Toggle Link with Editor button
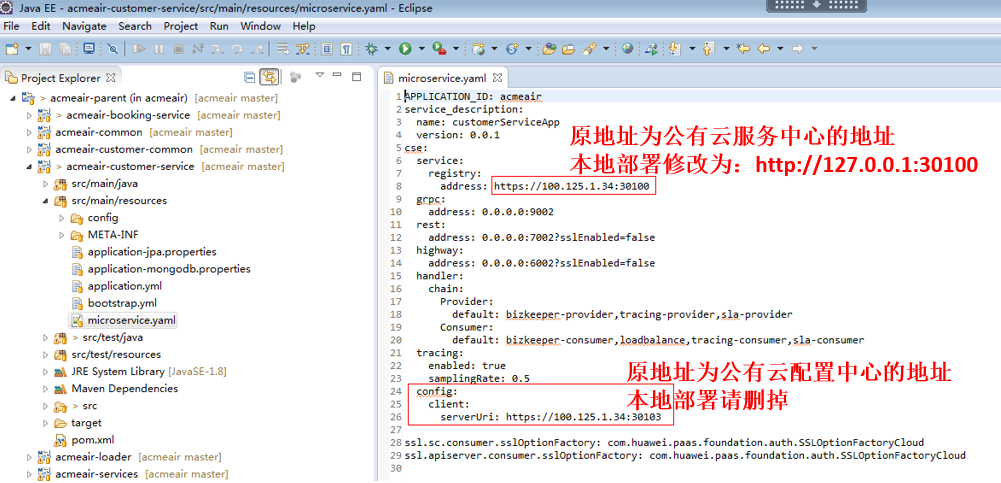 pos(269,77)
